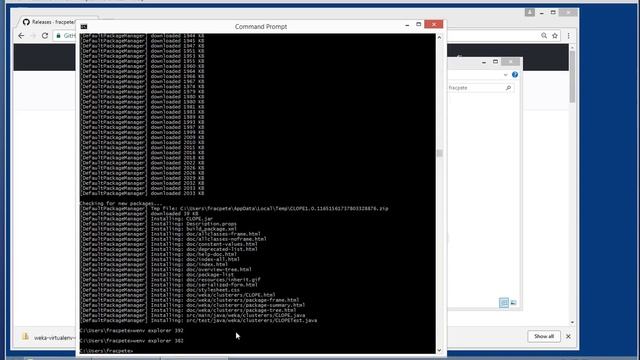Click Show all downloads button
Viewport: 640px width, 360px height.
click(544, 336)
